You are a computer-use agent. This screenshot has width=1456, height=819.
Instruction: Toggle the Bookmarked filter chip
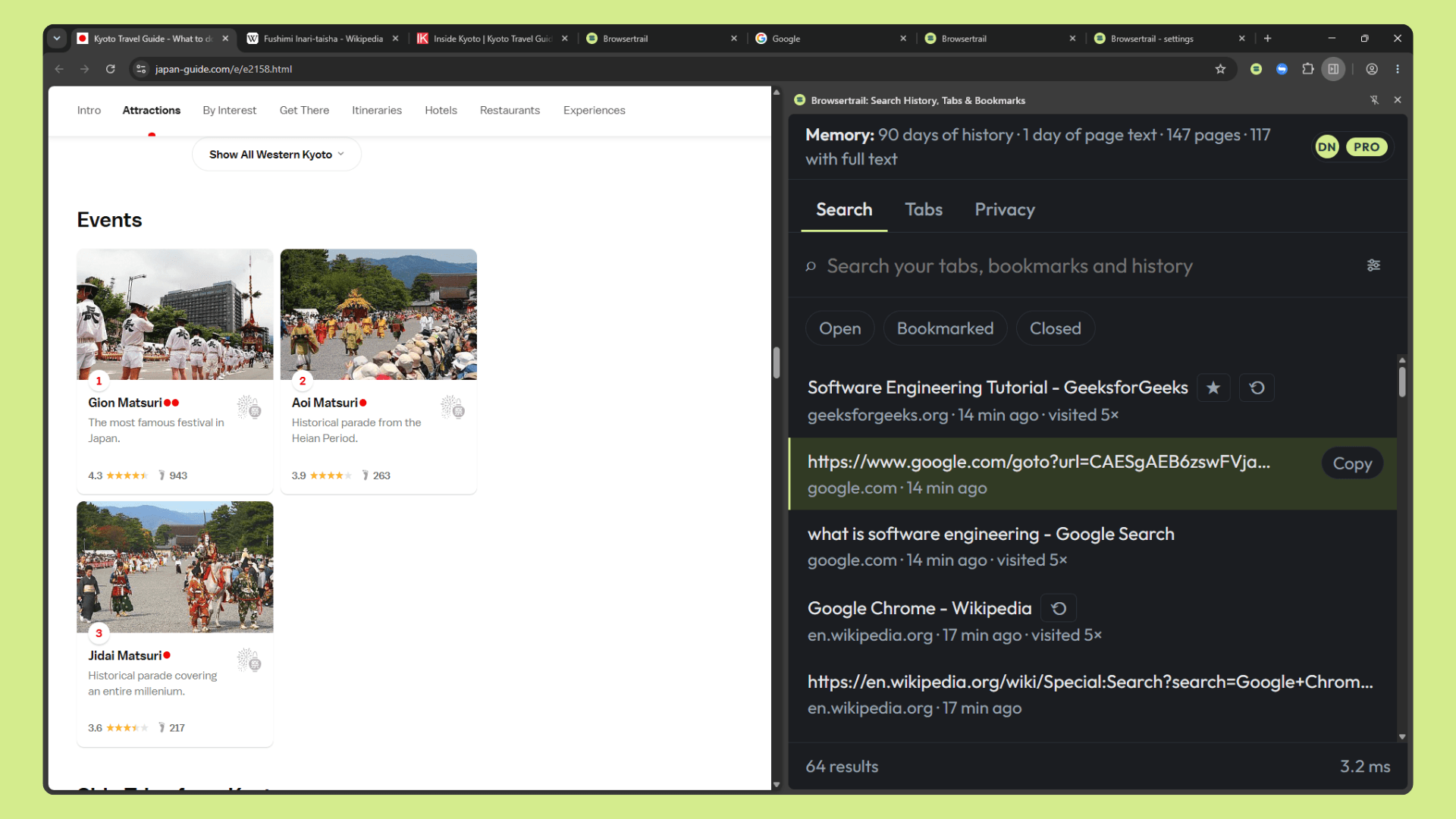point(945,328)
